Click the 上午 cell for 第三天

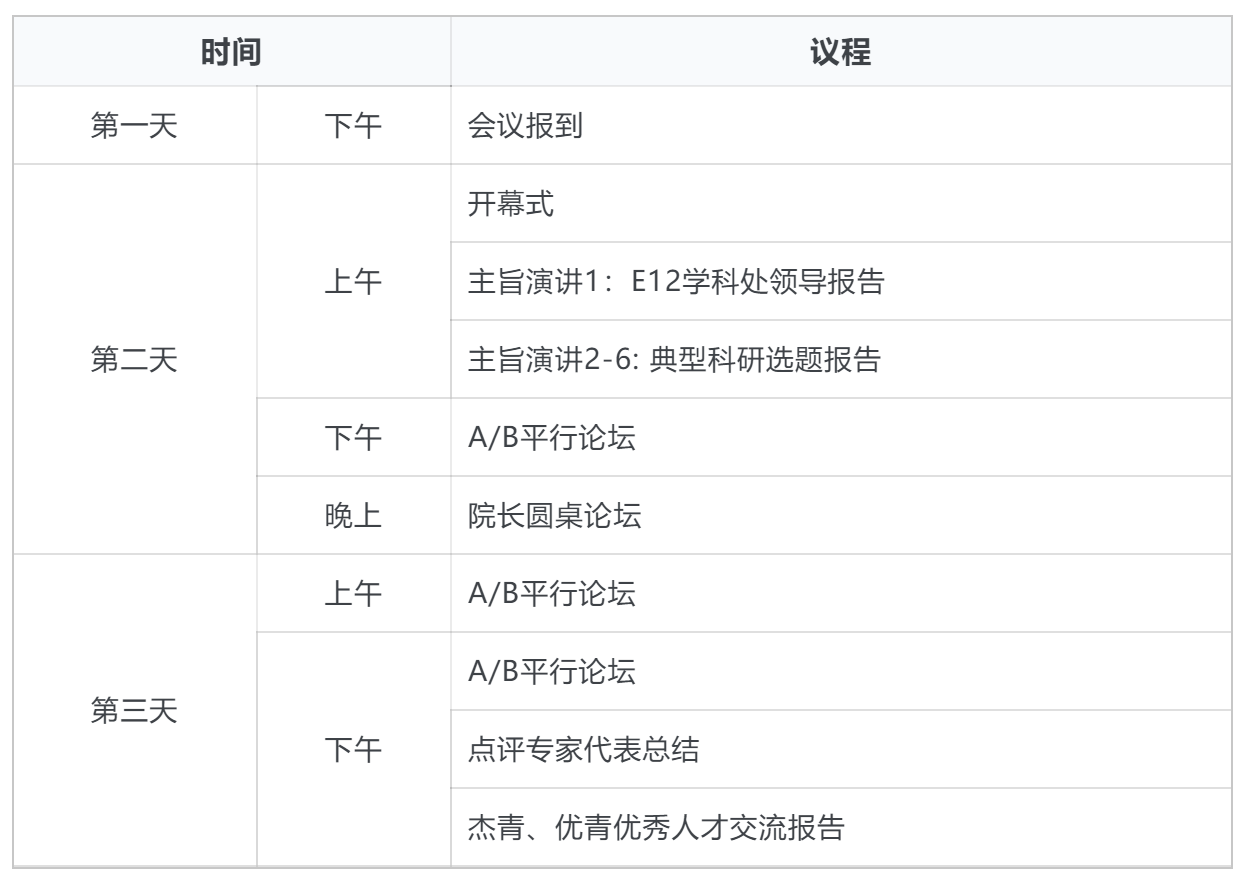pos(354,593)
